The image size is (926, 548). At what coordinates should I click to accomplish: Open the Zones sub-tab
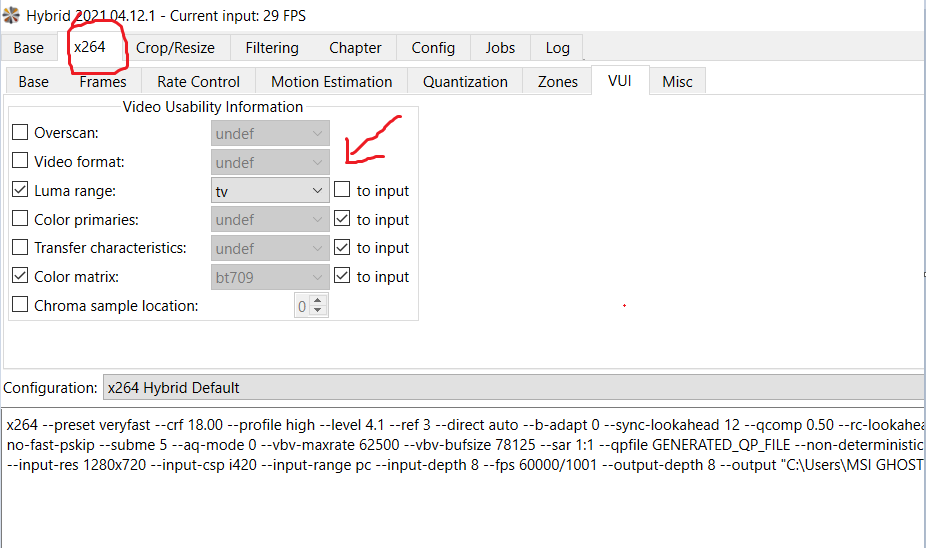click(x=557, y=81)
